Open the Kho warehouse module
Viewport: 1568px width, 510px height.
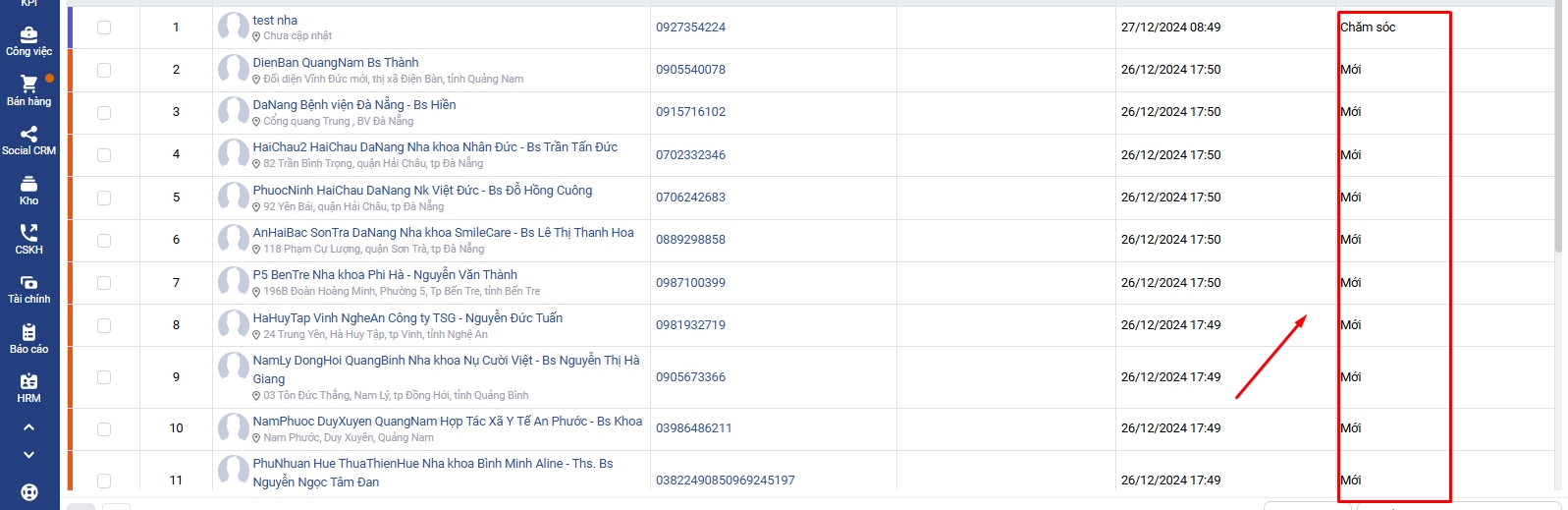29,191
